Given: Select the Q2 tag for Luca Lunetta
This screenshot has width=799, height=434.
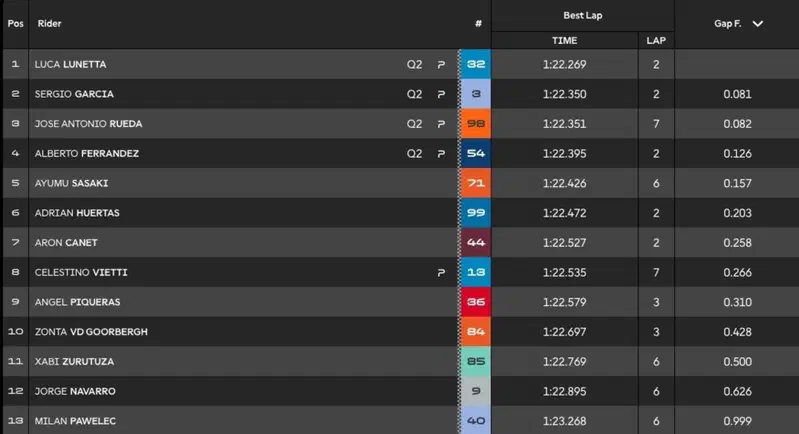Looking at the screenshot, I should (x=414, y=65).
